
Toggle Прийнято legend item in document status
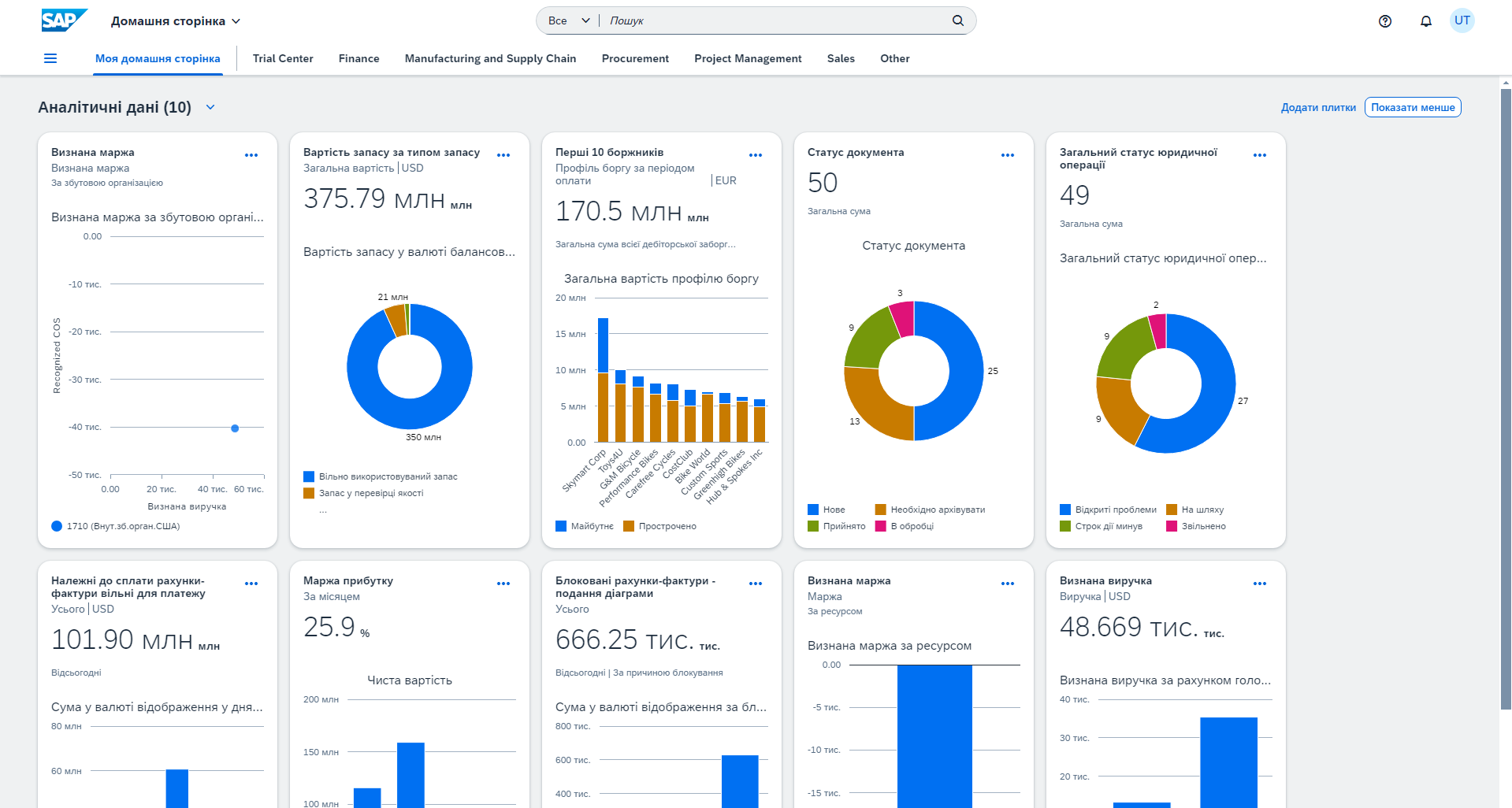837,526
